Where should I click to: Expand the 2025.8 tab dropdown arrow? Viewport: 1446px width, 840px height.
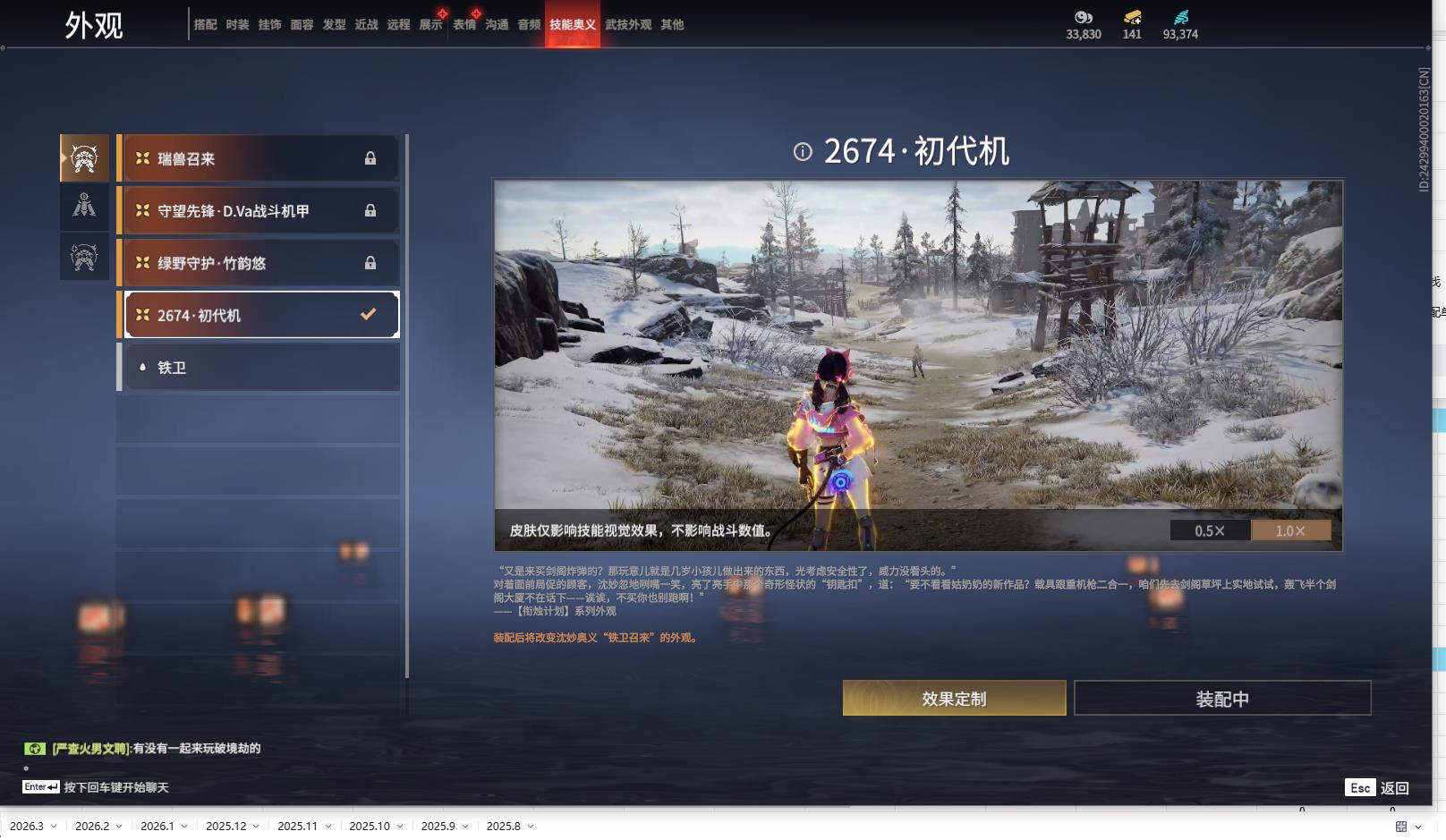pyautogui.click(x=531, y=827)
